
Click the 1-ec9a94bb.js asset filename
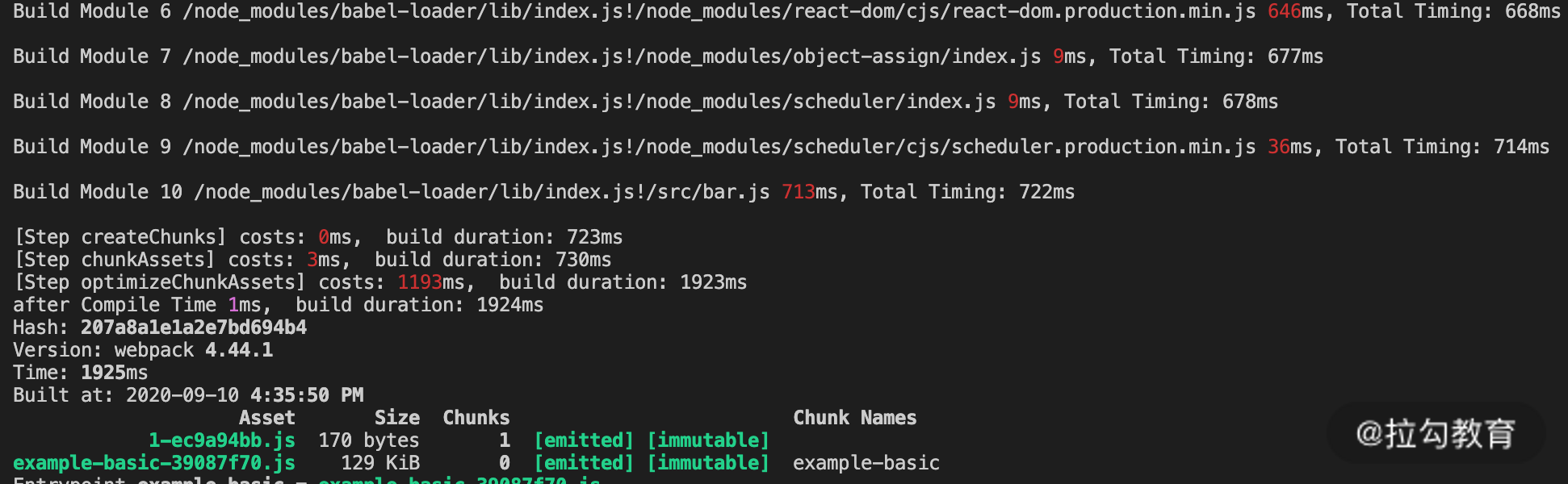(x=221, y=440)
